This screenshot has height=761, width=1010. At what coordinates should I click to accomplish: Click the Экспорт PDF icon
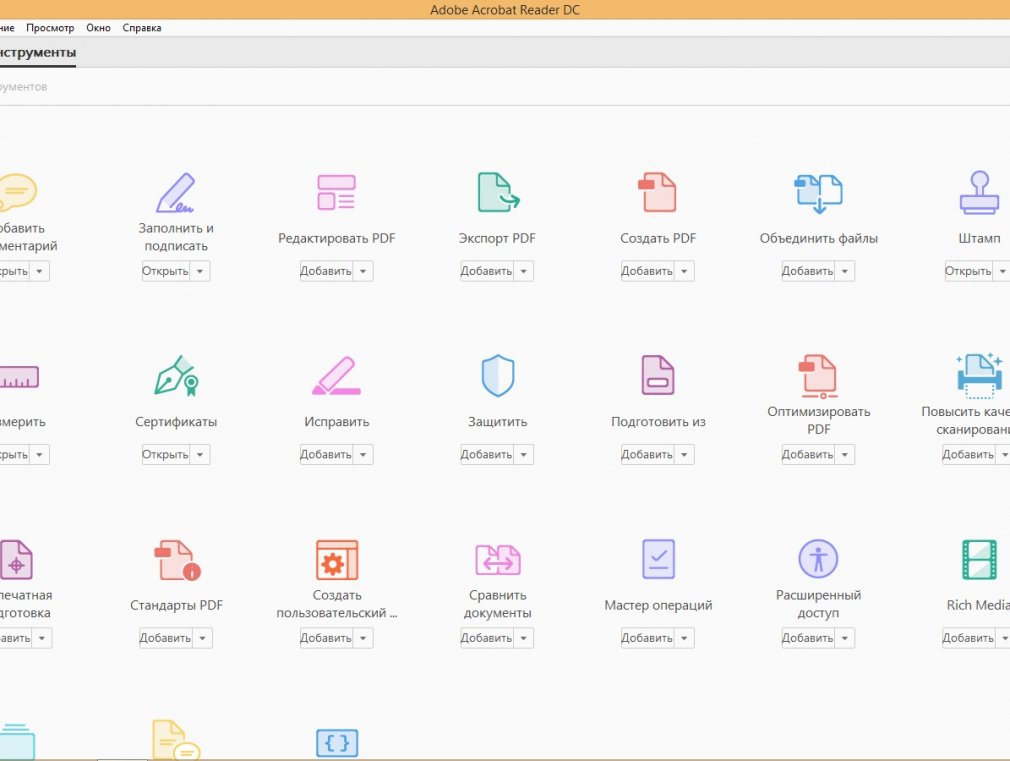pyautogui.click(x=498, y=192)
